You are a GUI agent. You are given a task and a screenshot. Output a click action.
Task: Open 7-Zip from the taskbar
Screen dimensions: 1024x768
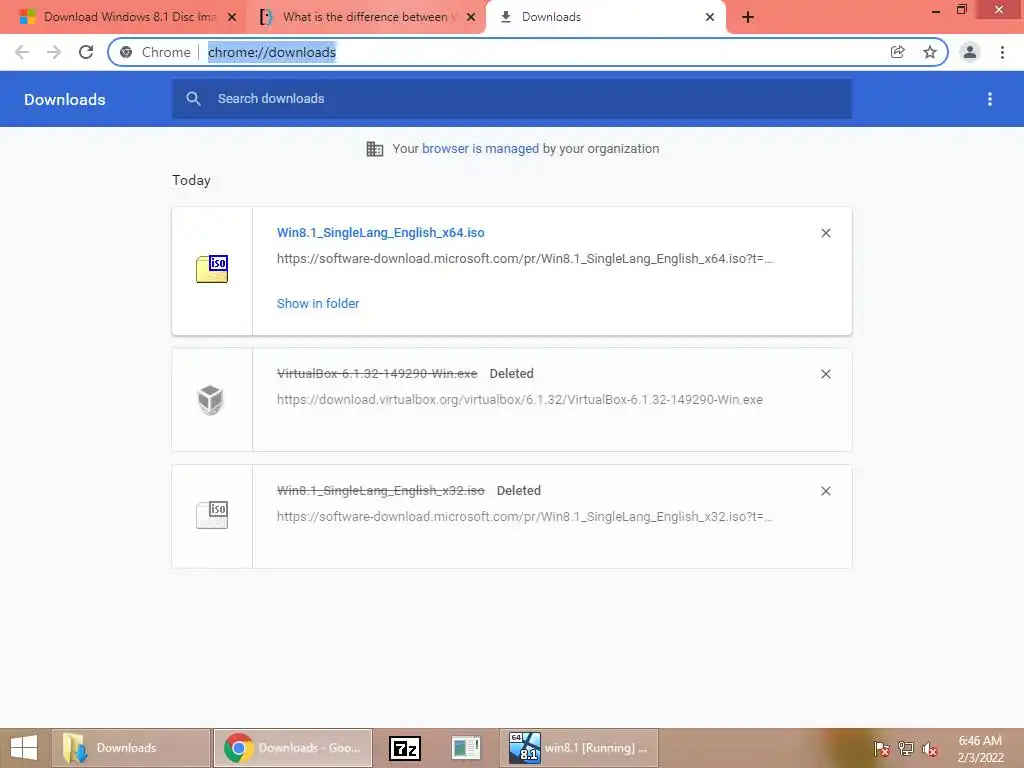click(x=405, y=748)
